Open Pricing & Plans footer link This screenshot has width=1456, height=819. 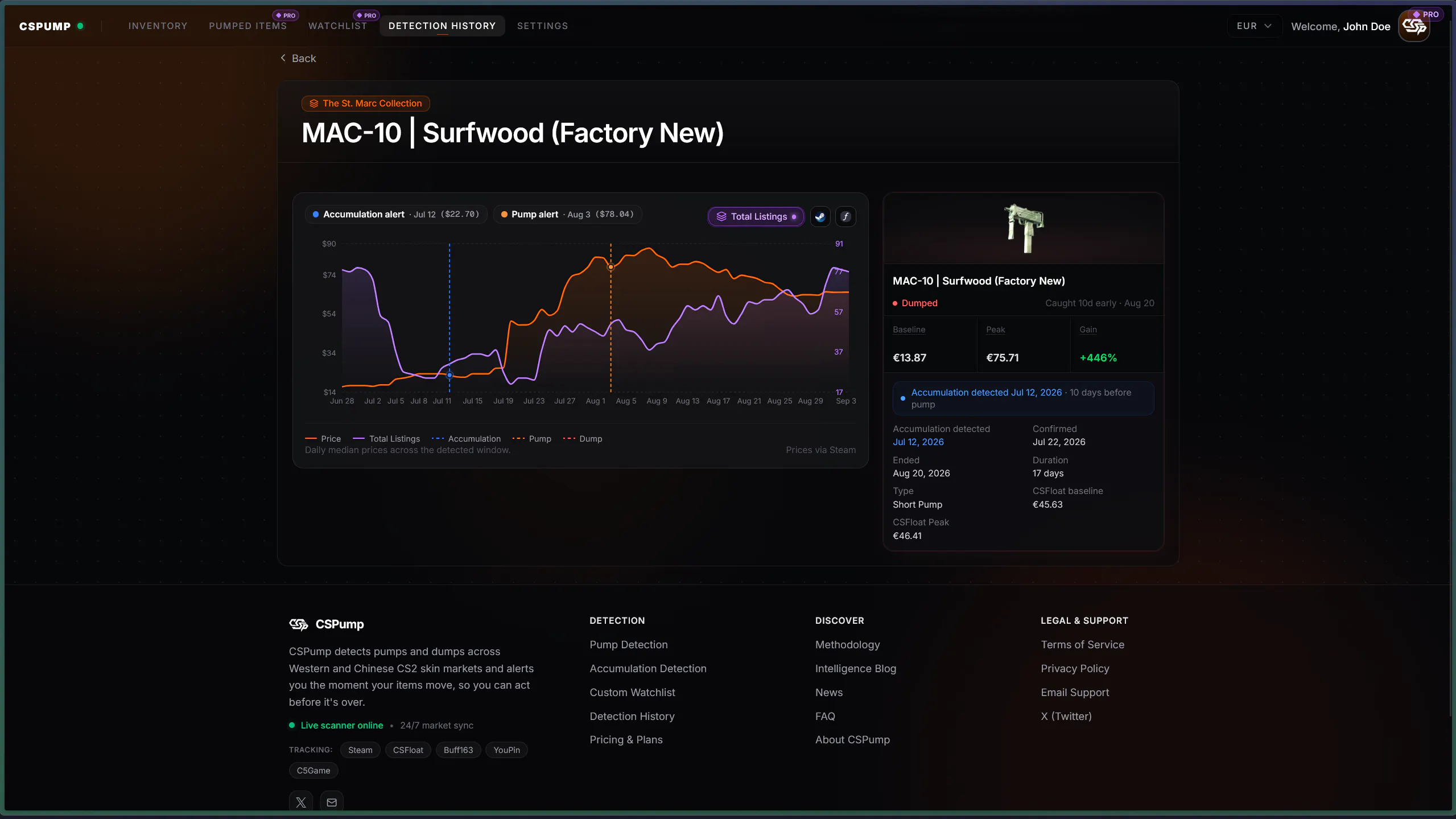coord(626,739)
